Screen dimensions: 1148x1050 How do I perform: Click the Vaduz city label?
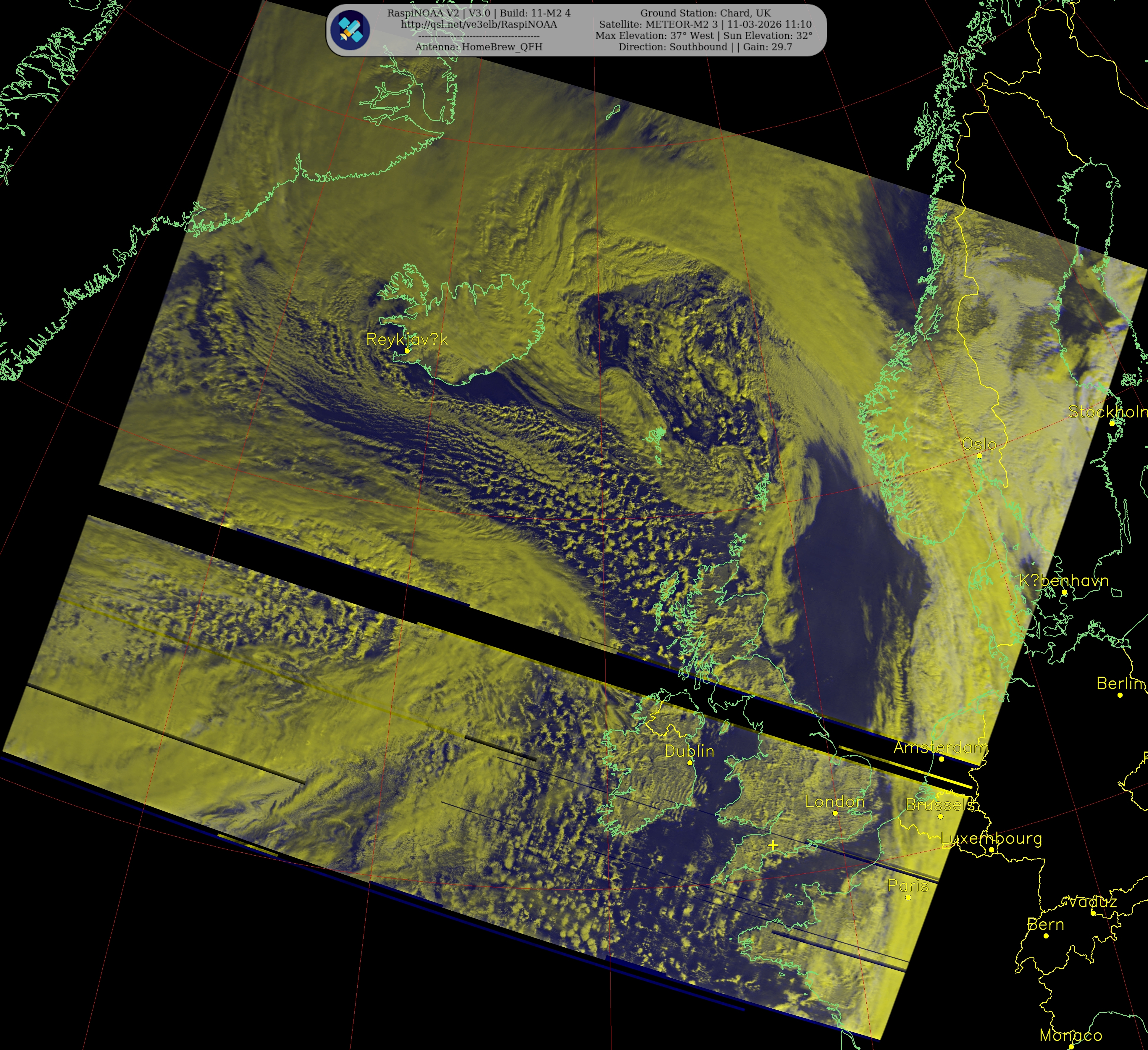[1092, 902]
